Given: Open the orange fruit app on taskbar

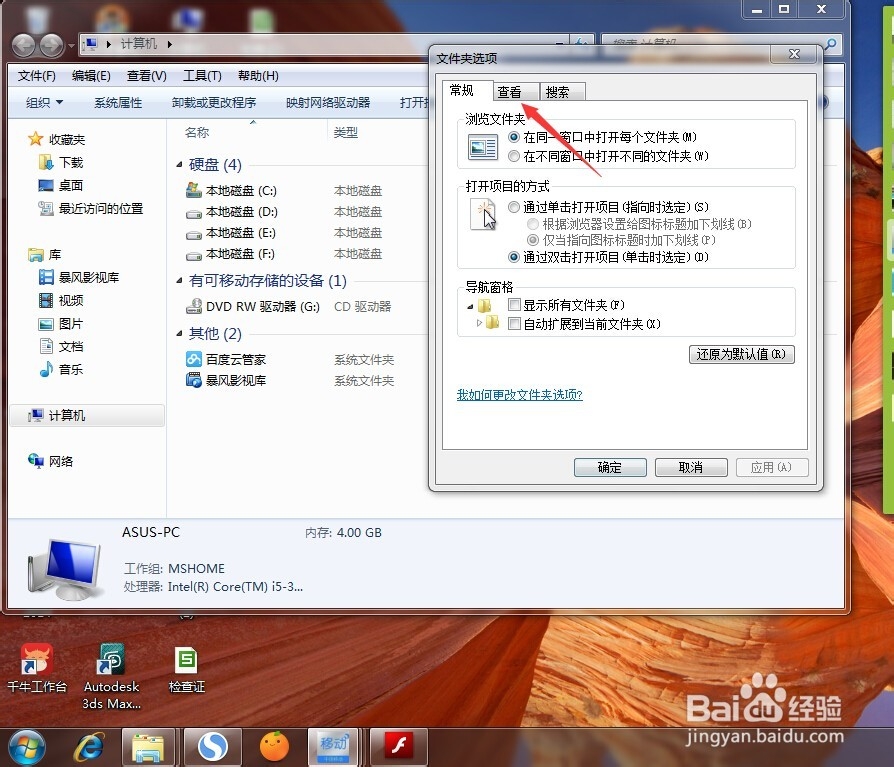Looking at the screenshot, I should tap(274, 746).
